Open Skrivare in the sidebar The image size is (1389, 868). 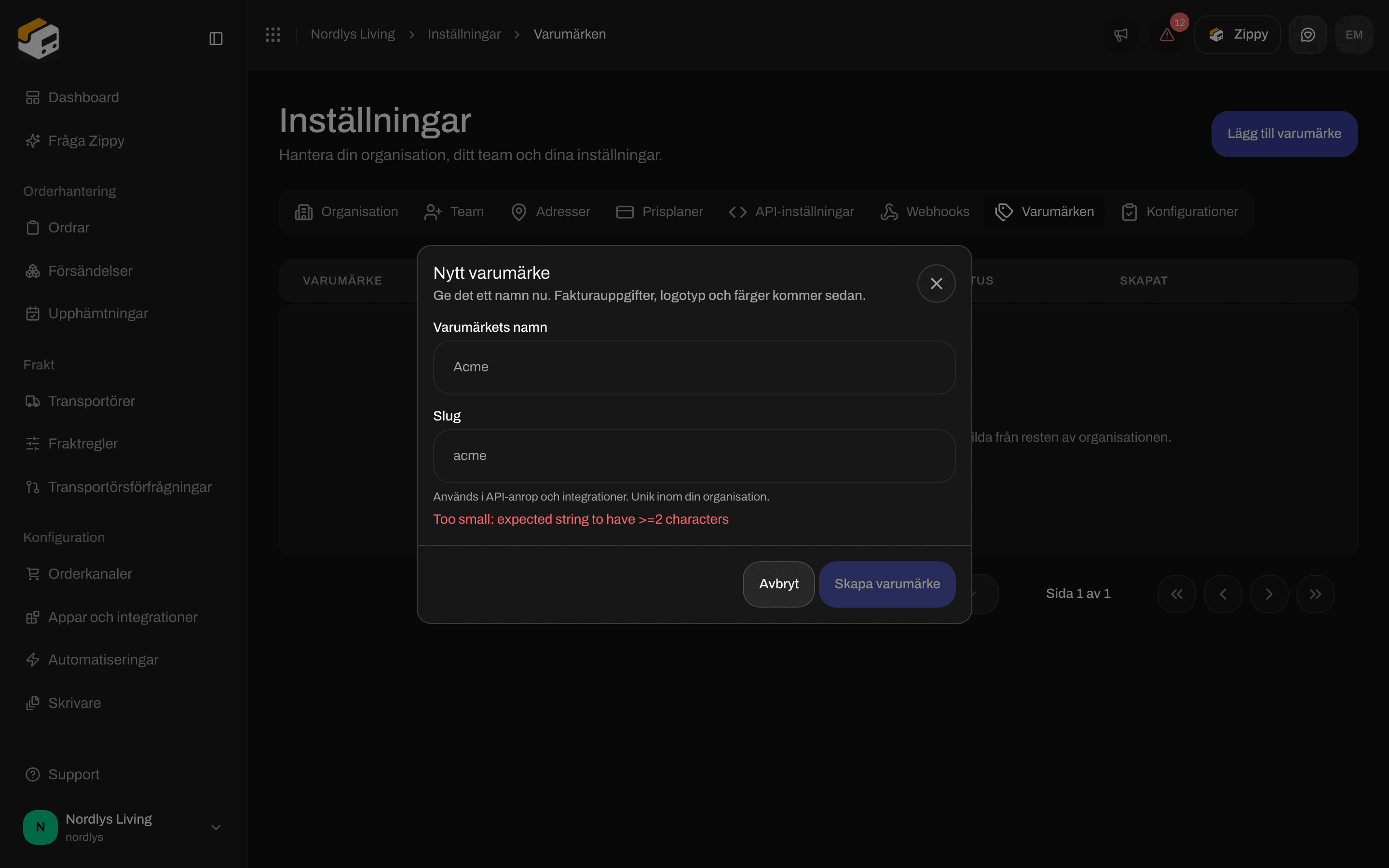(x=63, y=703)
